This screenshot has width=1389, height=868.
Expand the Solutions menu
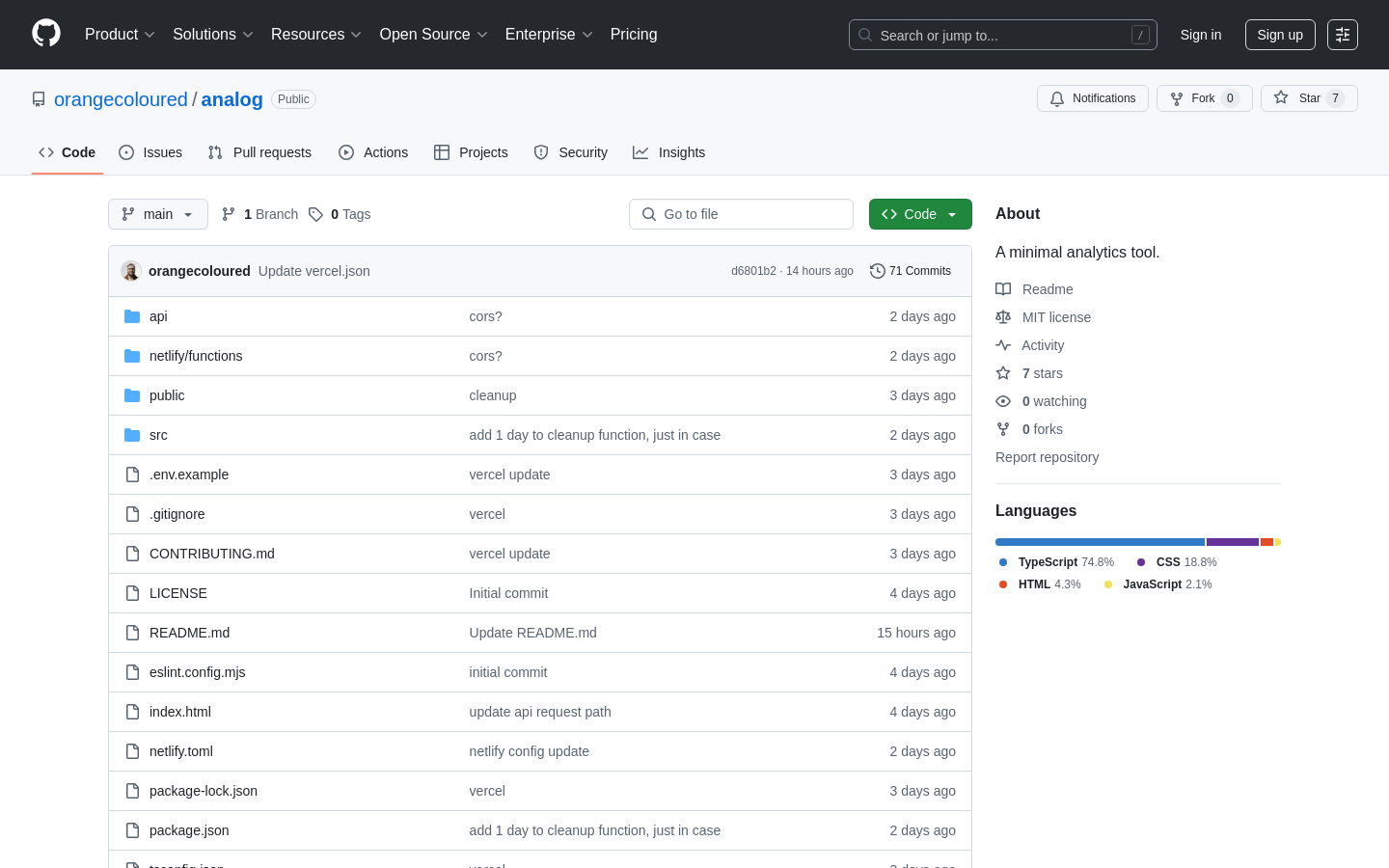tap(213, 34)
